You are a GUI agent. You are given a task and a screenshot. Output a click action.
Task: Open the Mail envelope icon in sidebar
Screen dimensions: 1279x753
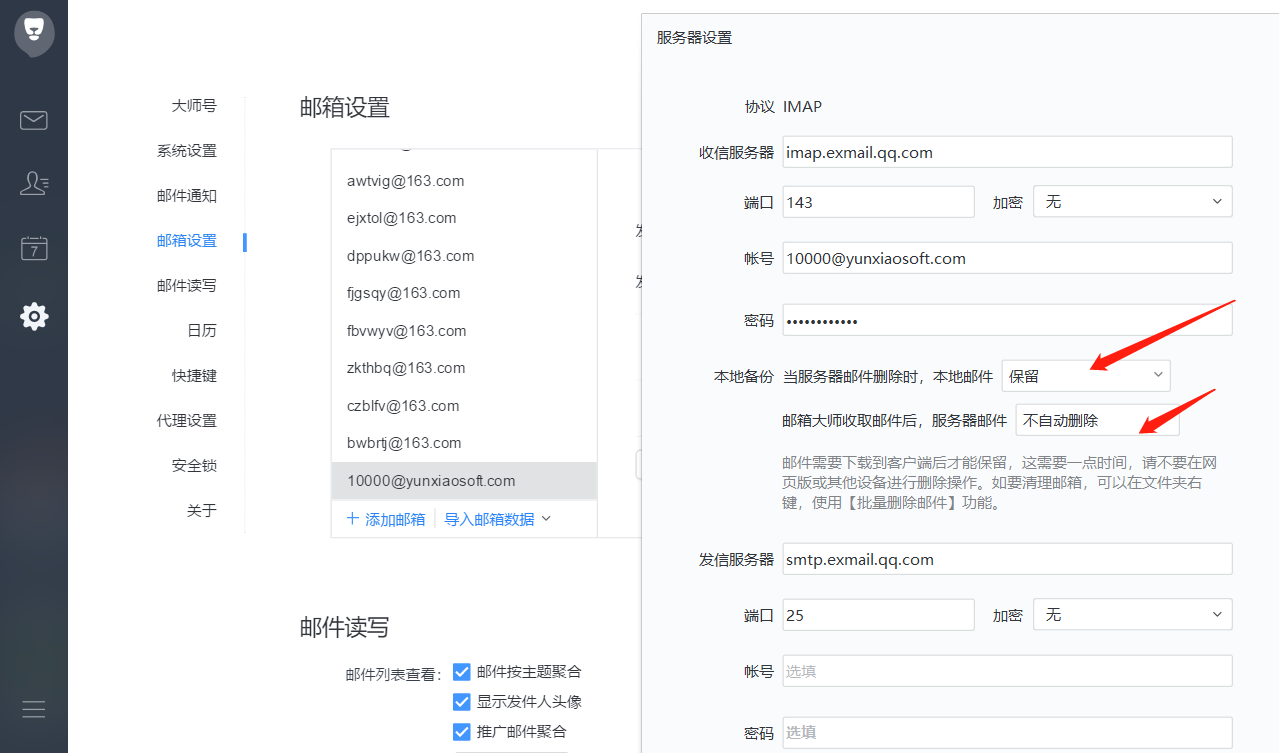(x=33, y=120)
